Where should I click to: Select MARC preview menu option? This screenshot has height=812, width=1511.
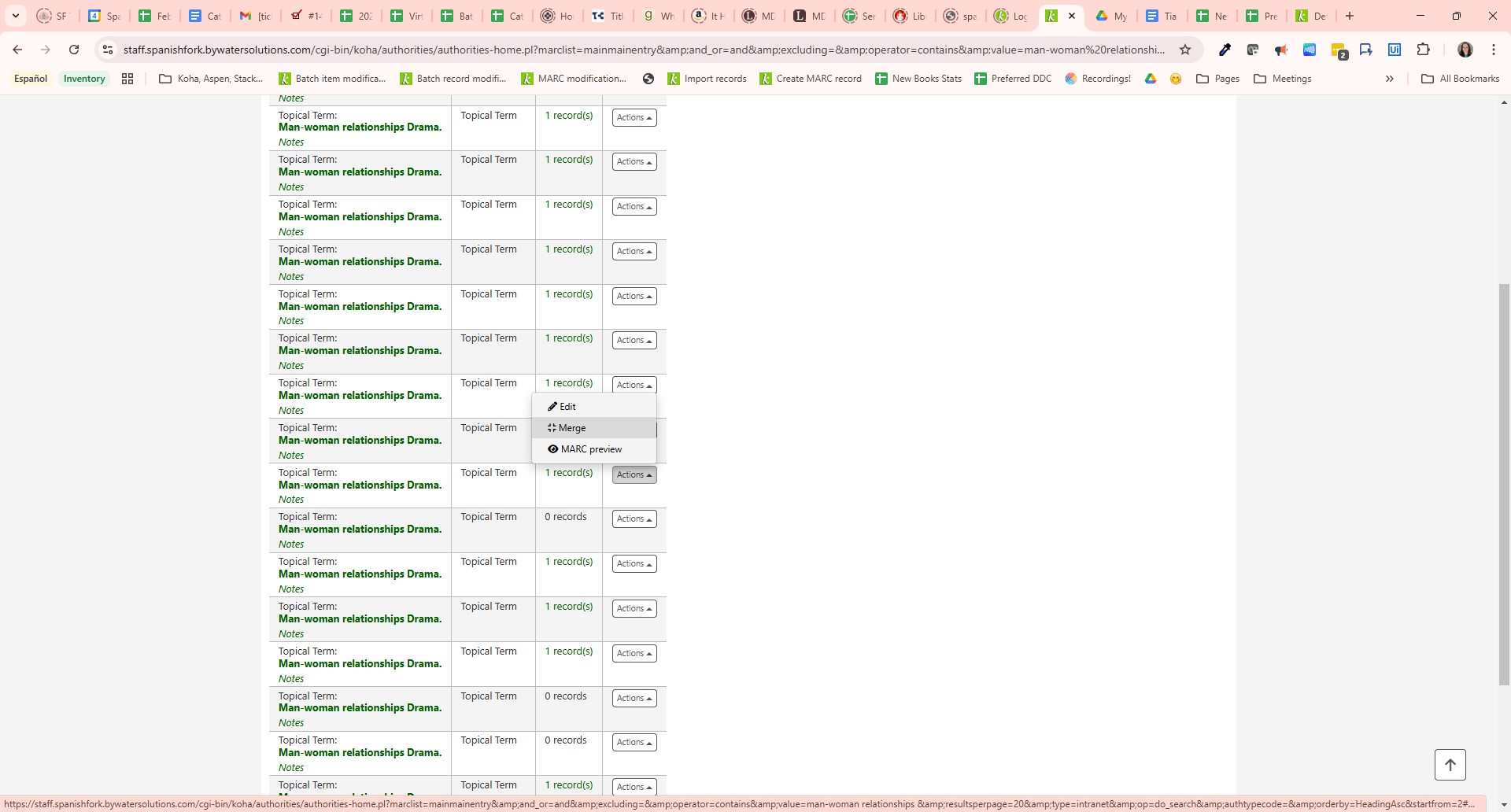pos(591,449)
